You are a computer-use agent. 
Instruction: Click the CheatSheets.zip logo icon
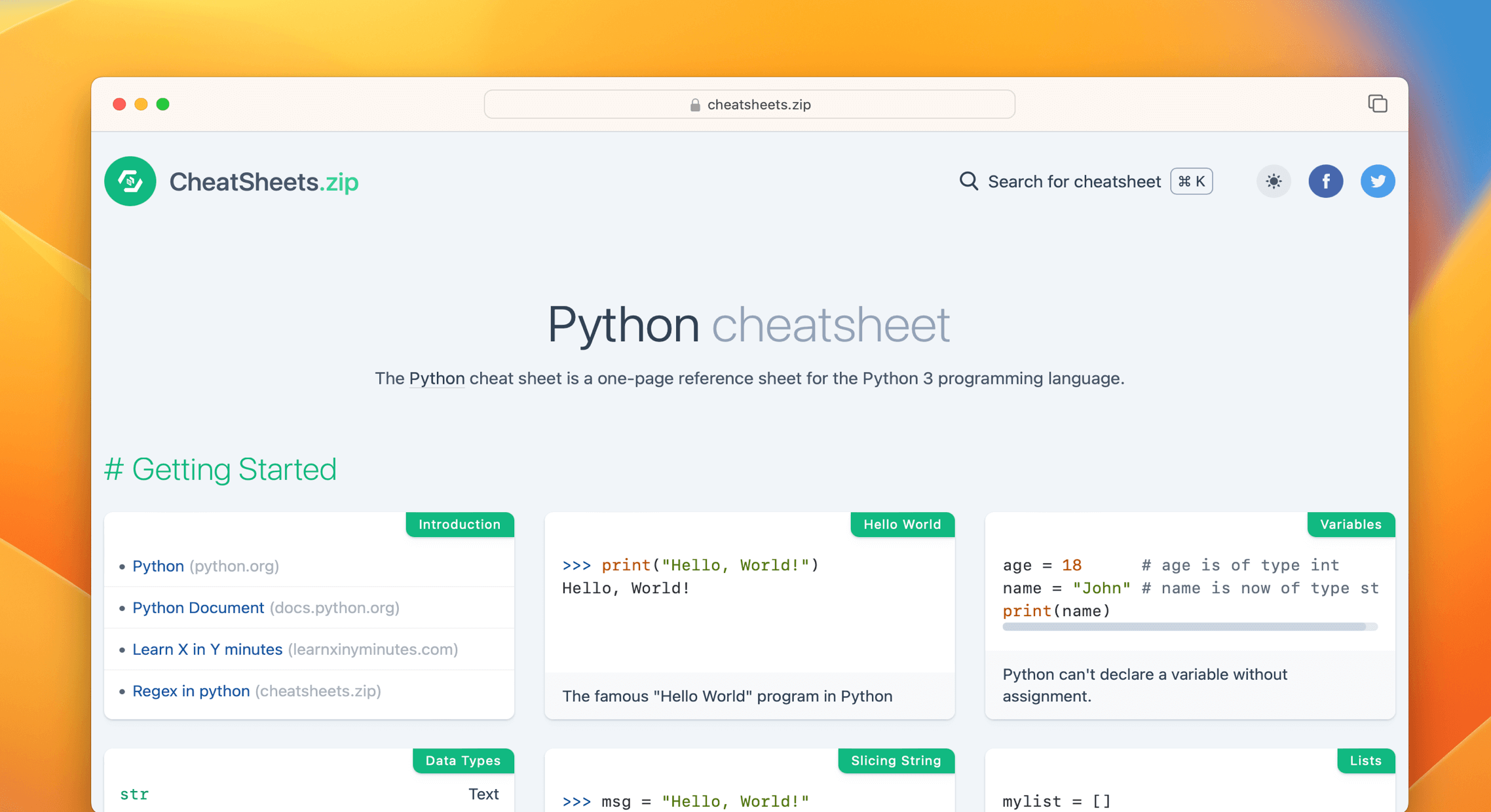coord(130,181)
